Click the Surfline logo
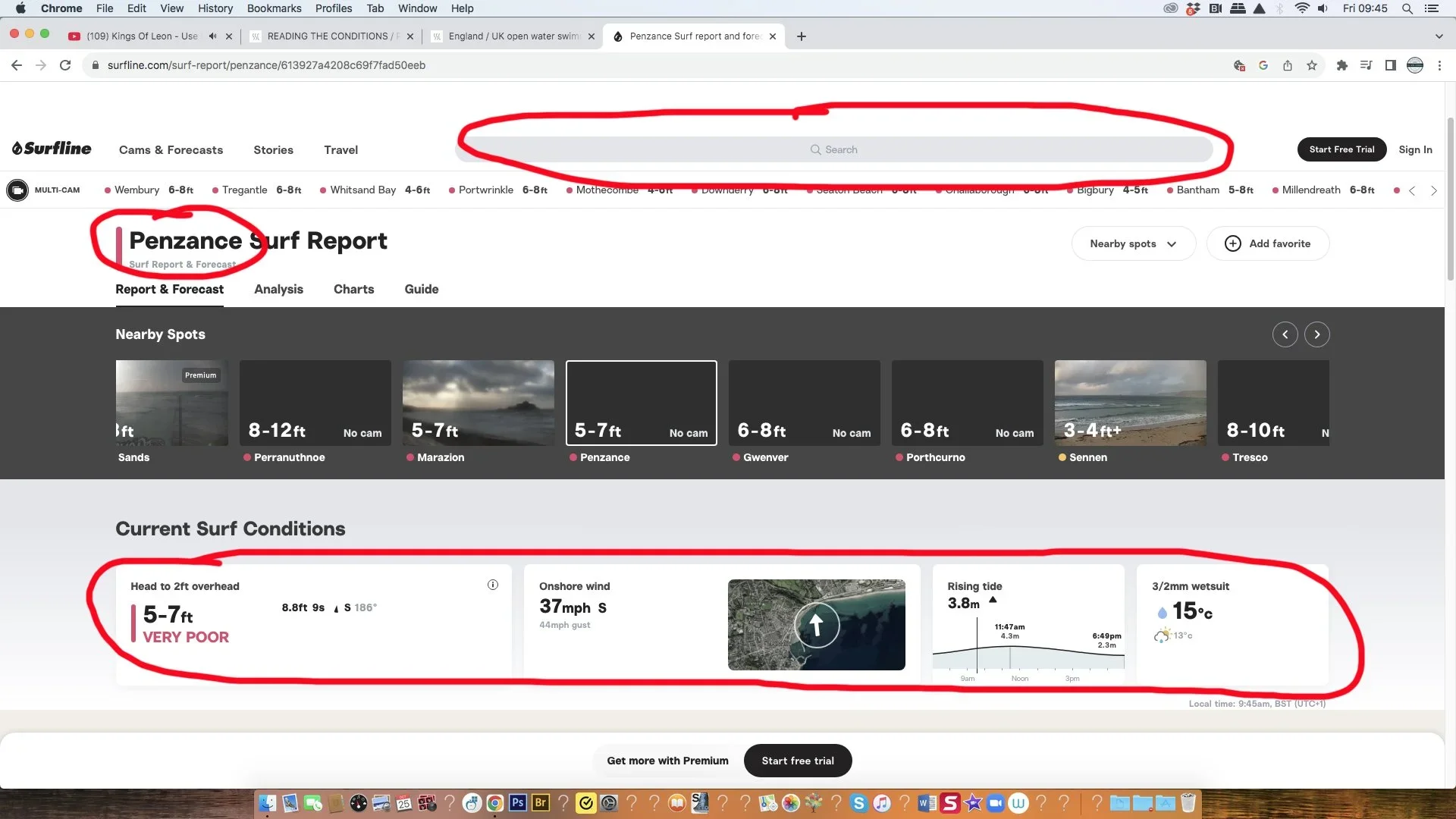 coord(52,149)
